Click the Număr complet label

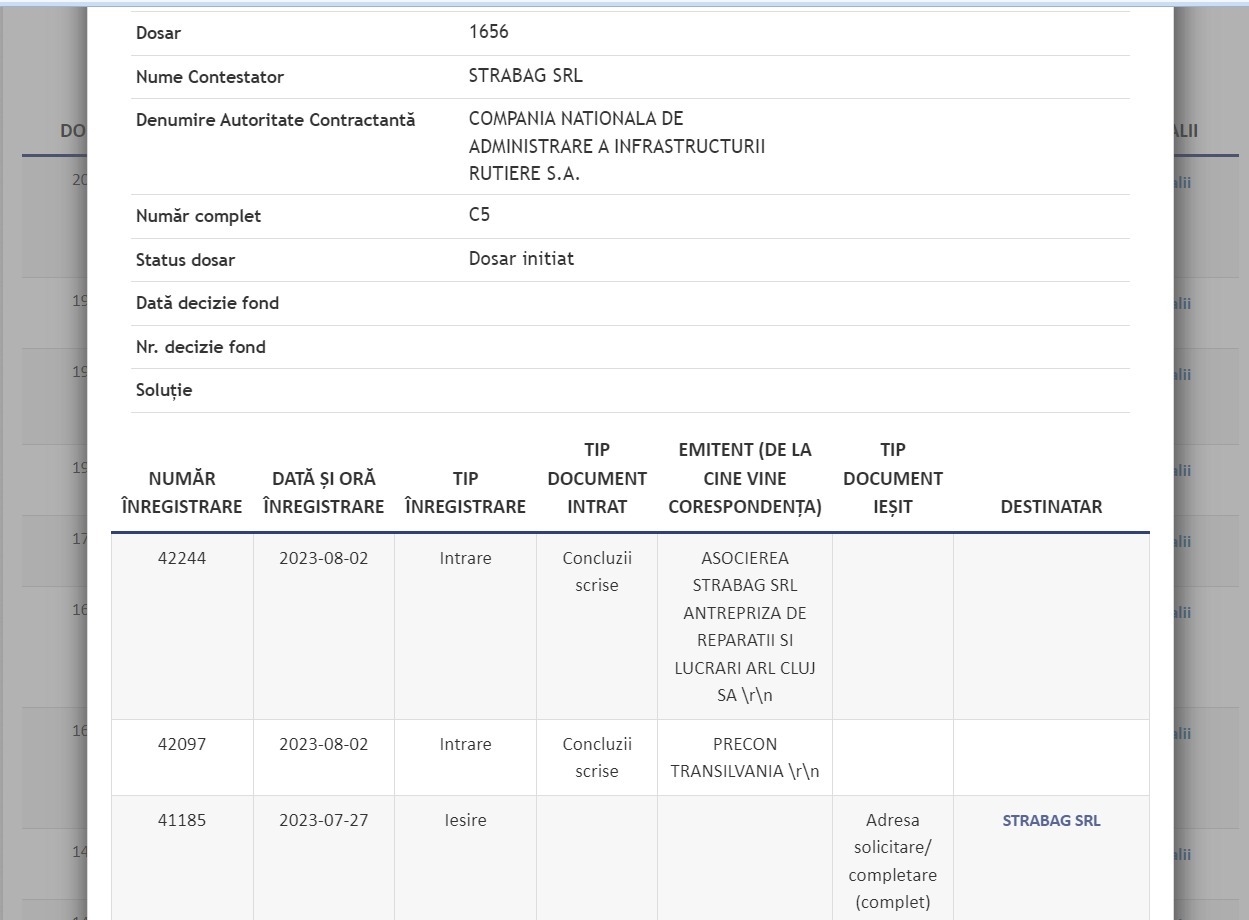[x=198, y=216]
